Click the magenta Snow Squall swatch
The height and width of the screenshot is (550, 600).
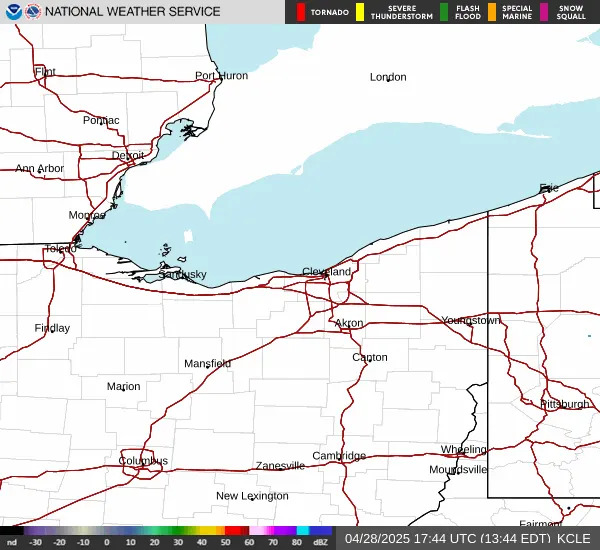pos(544,12)
